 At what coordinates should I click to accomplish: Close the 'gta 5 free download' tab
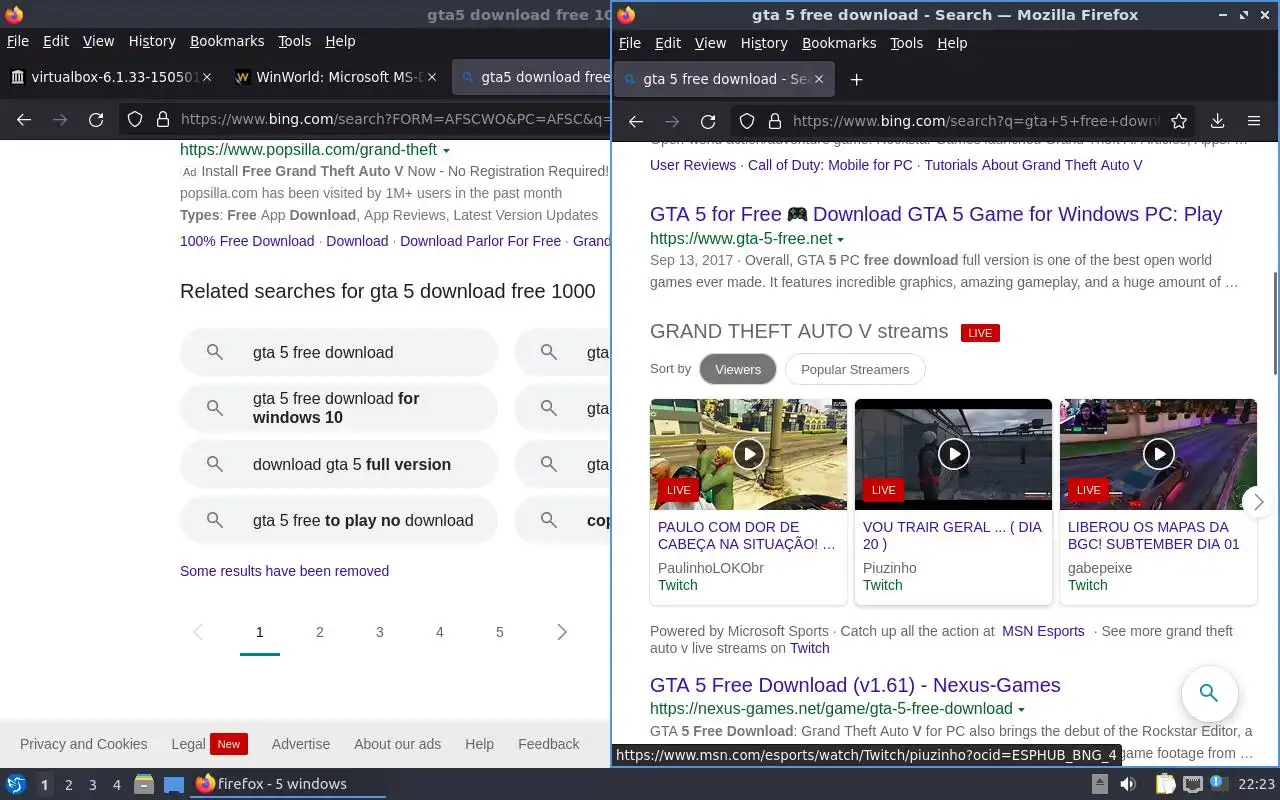(819, 79)
